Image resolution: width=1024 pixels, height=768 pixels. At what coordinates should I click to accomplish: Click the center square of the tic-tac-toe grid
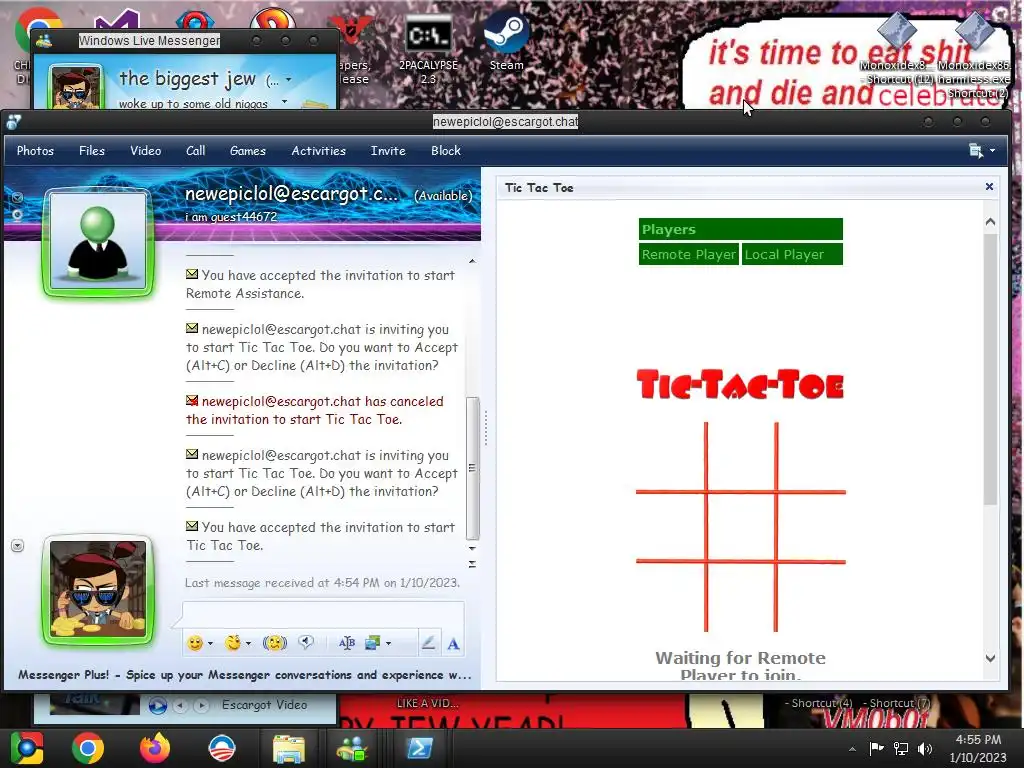point(741,526)
